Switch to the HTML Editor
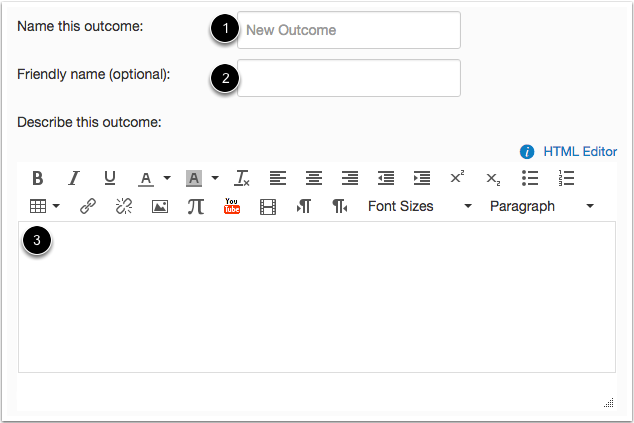634x423 pixels. tap(580, 152)
